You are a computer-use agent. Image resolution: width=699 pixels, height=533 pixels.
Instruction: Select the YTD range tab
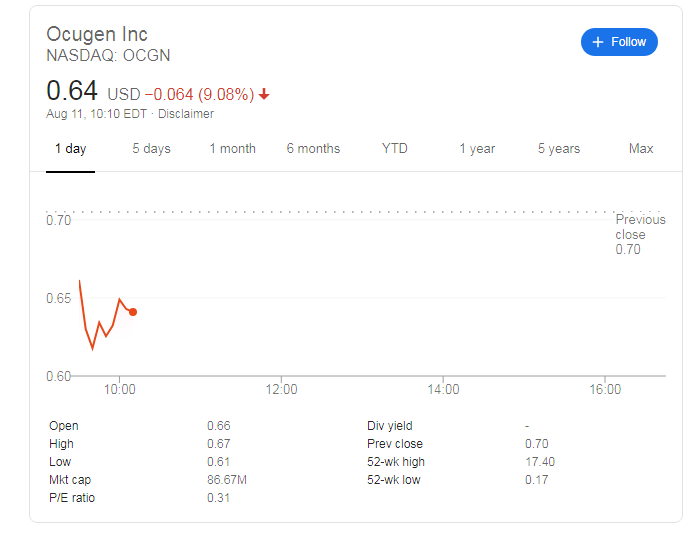coord(394,148)
